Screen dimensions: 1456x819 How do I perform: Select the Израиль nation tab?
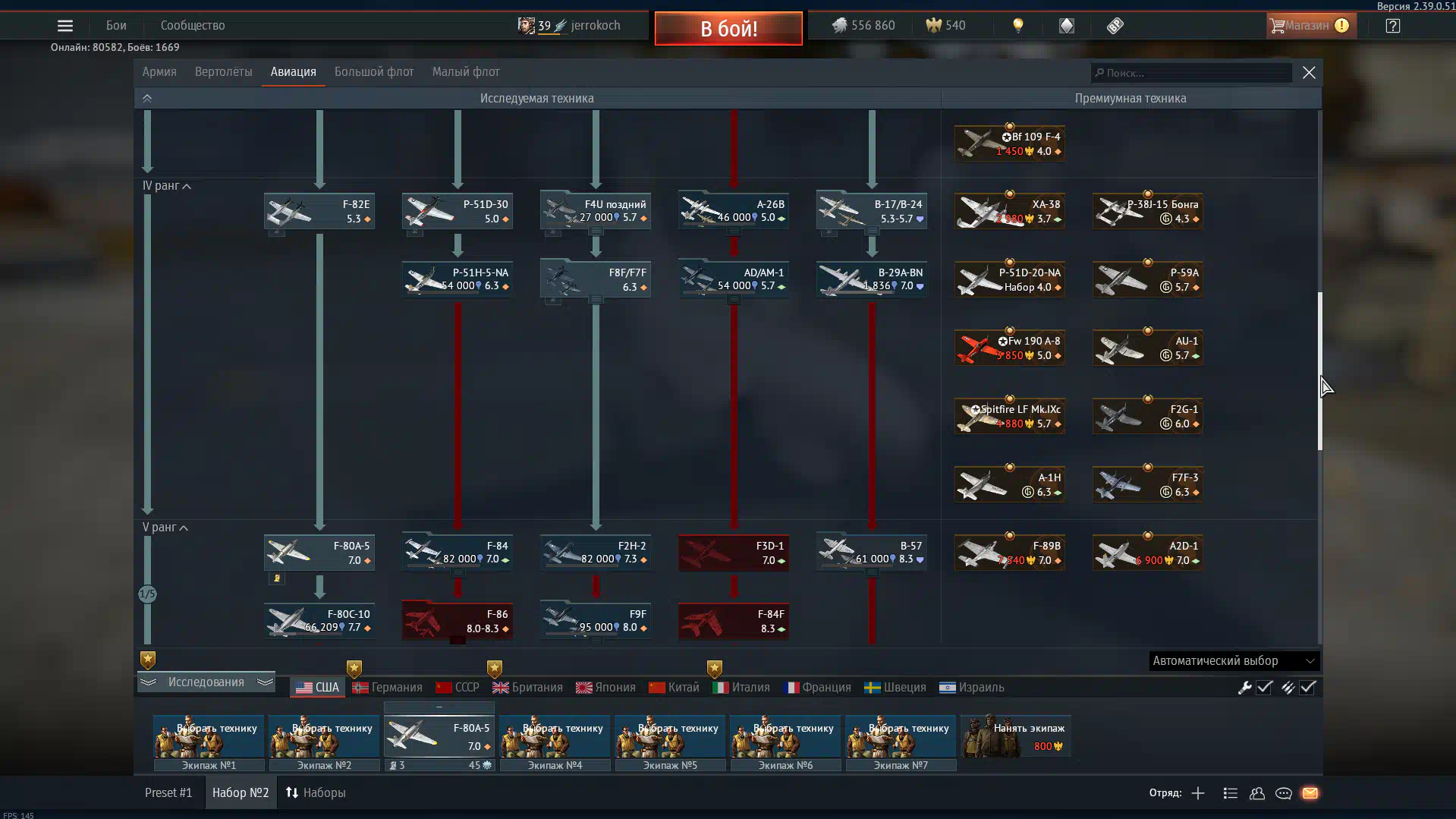[972, 688]
